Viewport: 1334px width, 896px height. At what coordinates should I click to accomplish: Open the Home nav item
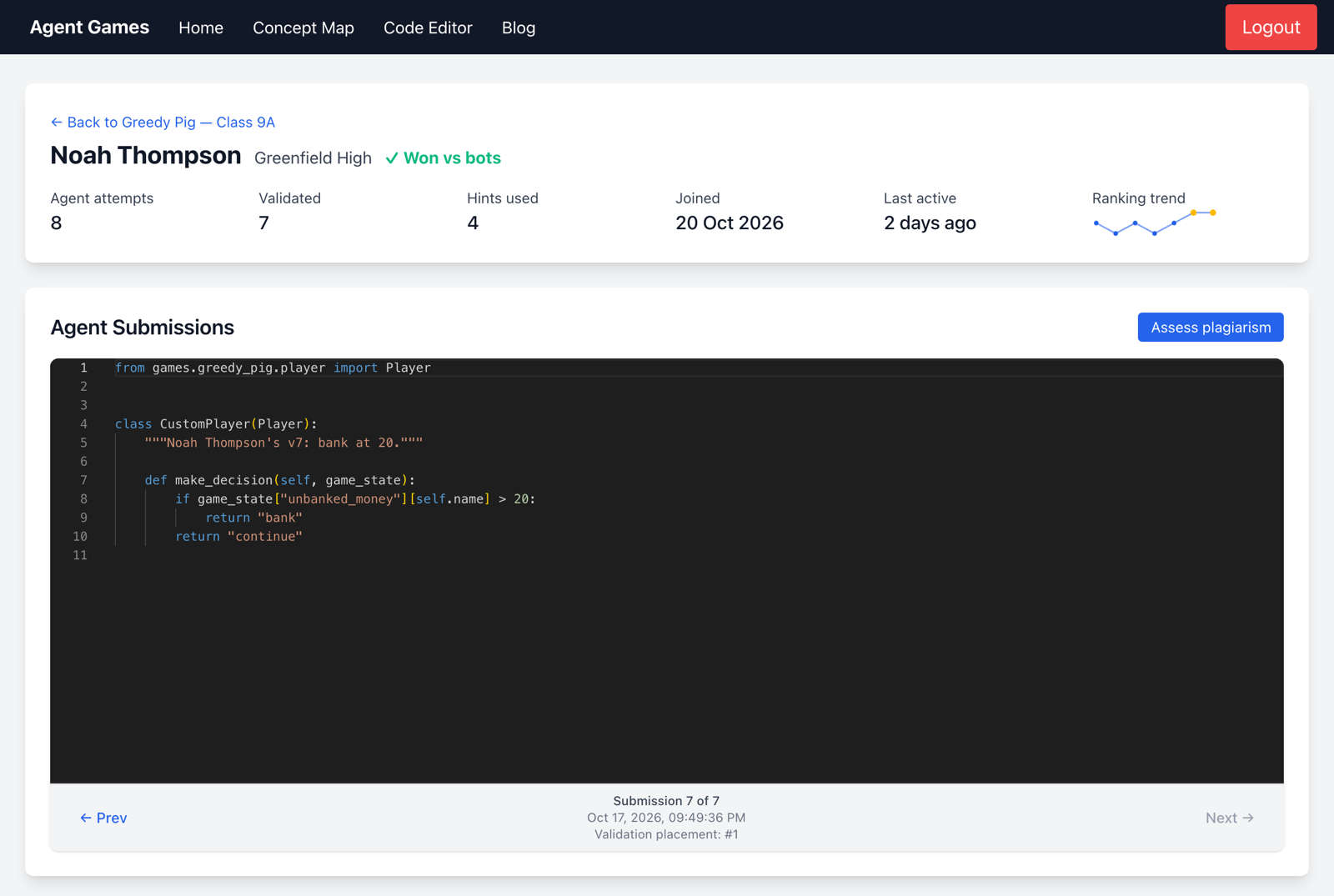(201, 28)
